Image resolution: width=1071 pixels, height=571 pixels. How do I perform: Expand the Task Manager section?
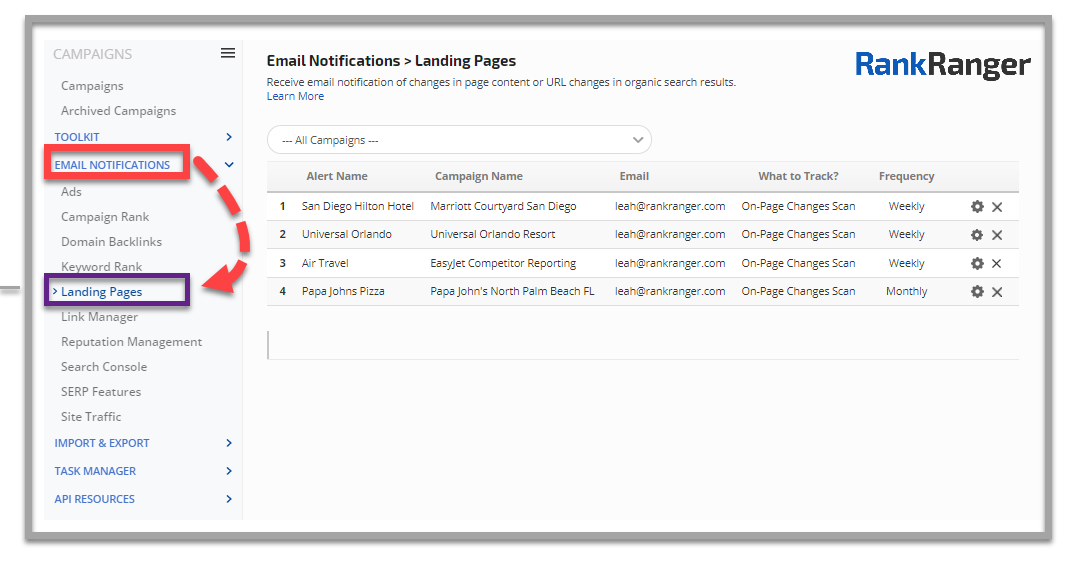[x=229, y=471]
